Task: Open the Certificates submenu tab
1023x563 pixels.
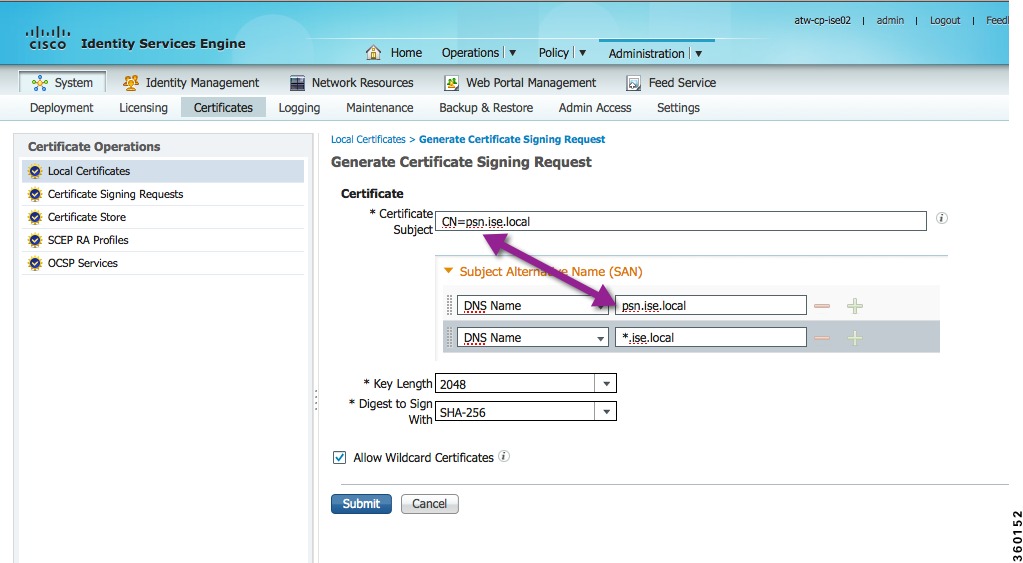Action: click(x=223, y=108)
